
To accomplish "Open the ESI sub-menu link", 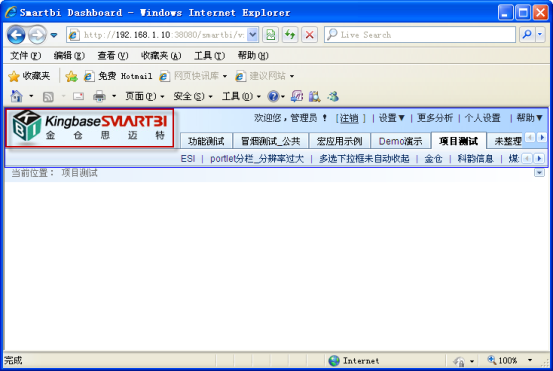I will (x=188, y=159).
